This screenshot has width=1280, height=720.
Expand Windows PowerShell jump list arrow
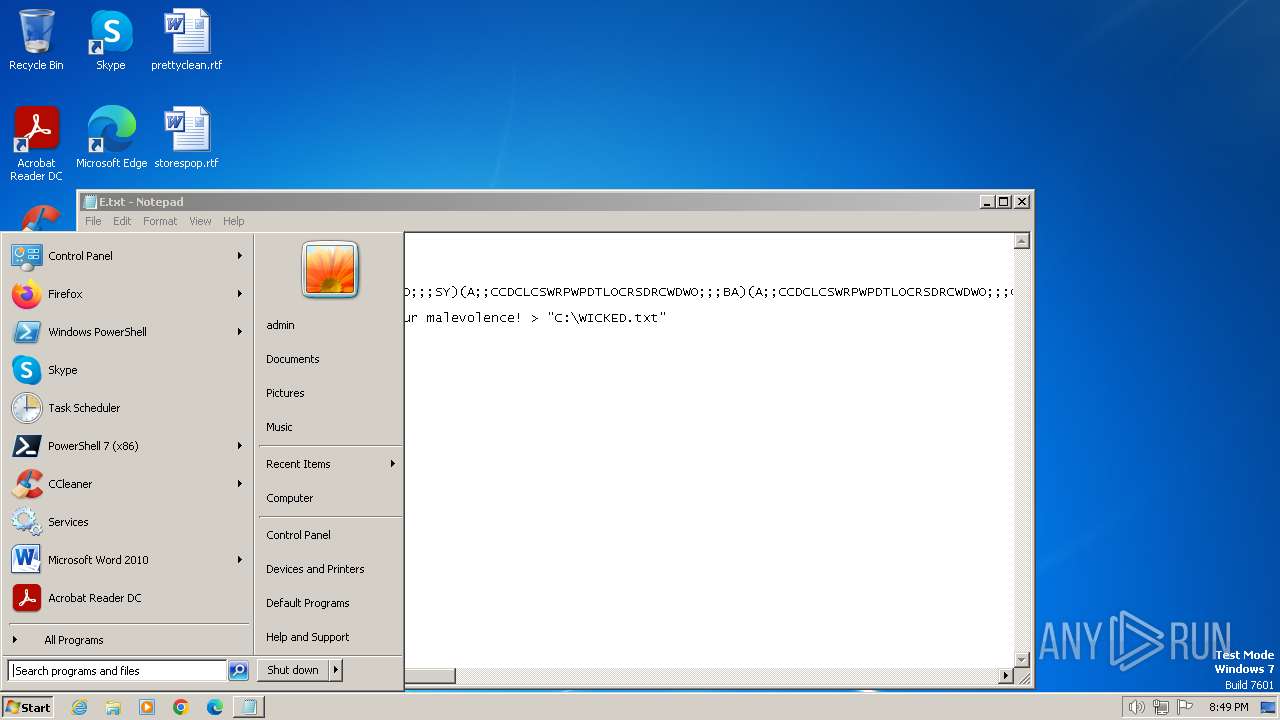240,332
